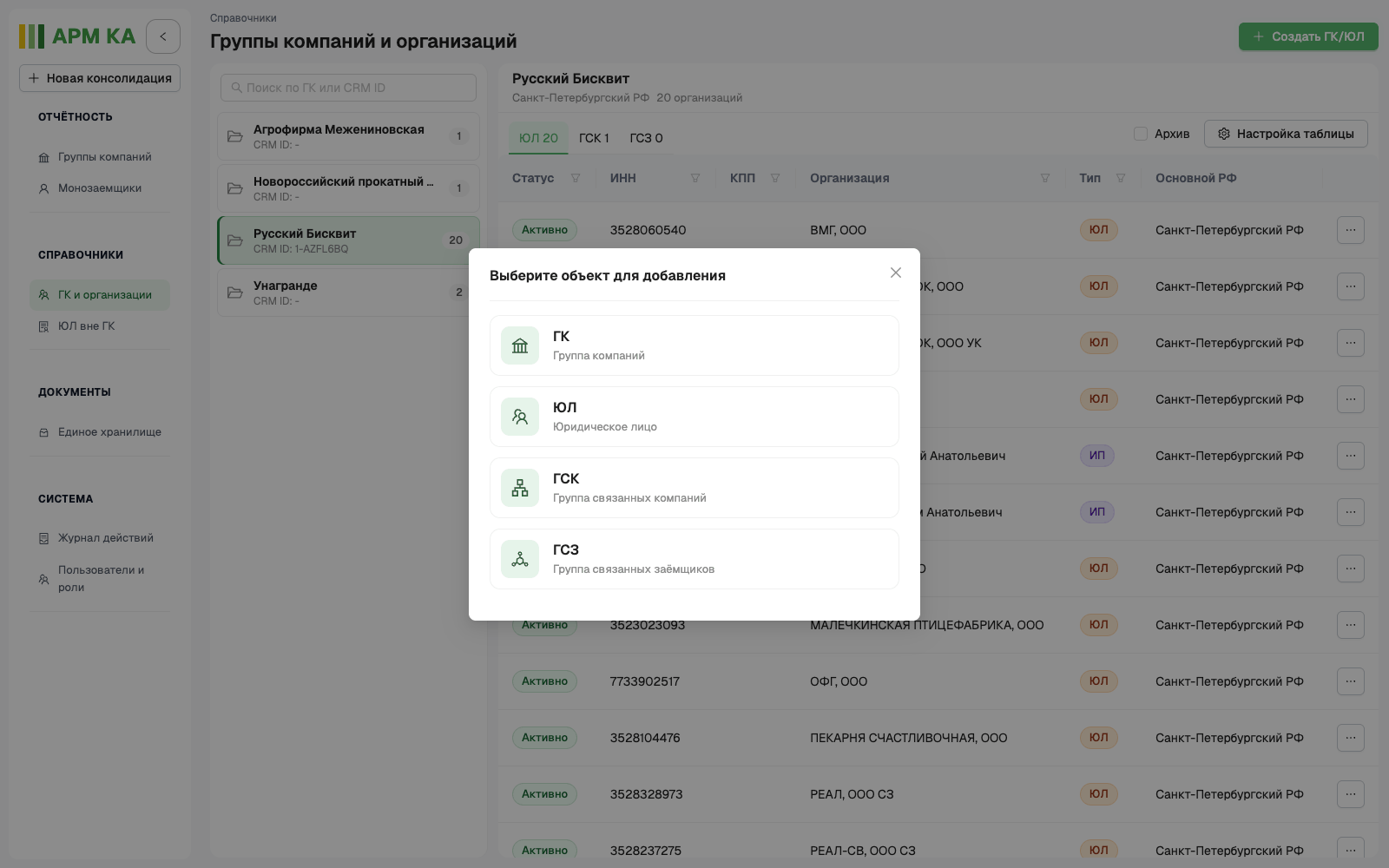Open Монозаемщики in sidebar
The height and width of the screenshot is (868, 1389).
coord(100,188)
